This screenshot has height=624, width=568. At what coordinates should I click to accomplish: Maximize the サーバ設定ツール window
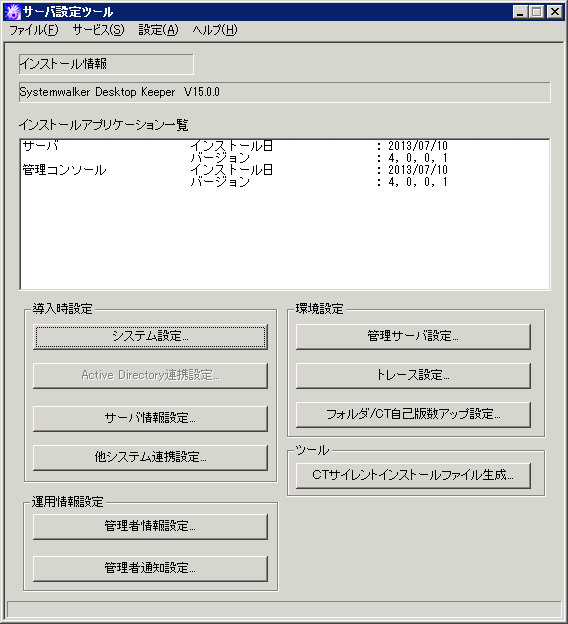click(x=536, y=12)
